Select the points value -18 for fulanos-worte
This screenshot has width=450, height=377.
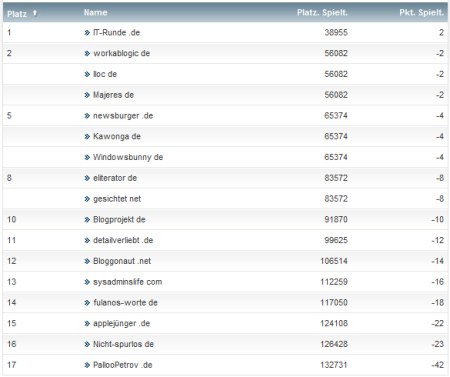point(438,303)
